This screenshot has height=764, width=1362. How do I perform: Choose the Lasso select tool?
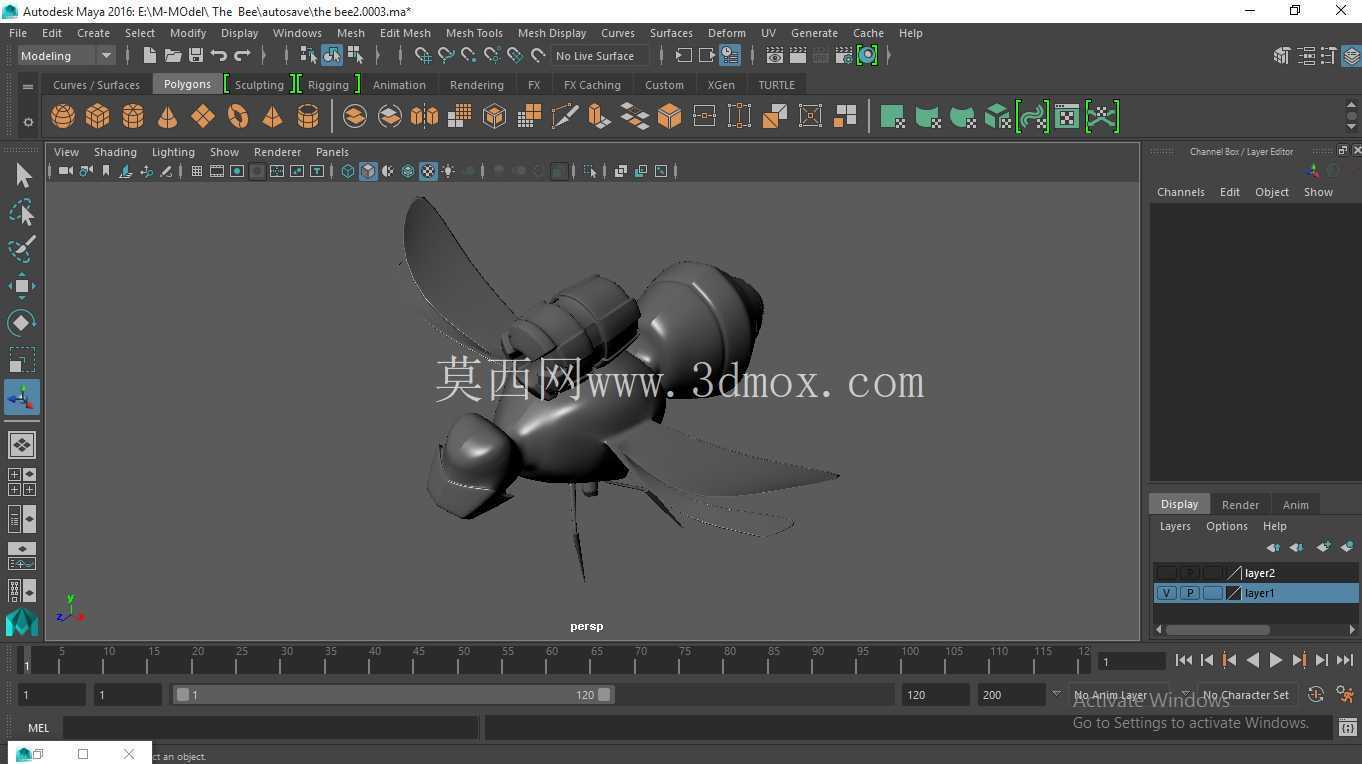point(22,212)
